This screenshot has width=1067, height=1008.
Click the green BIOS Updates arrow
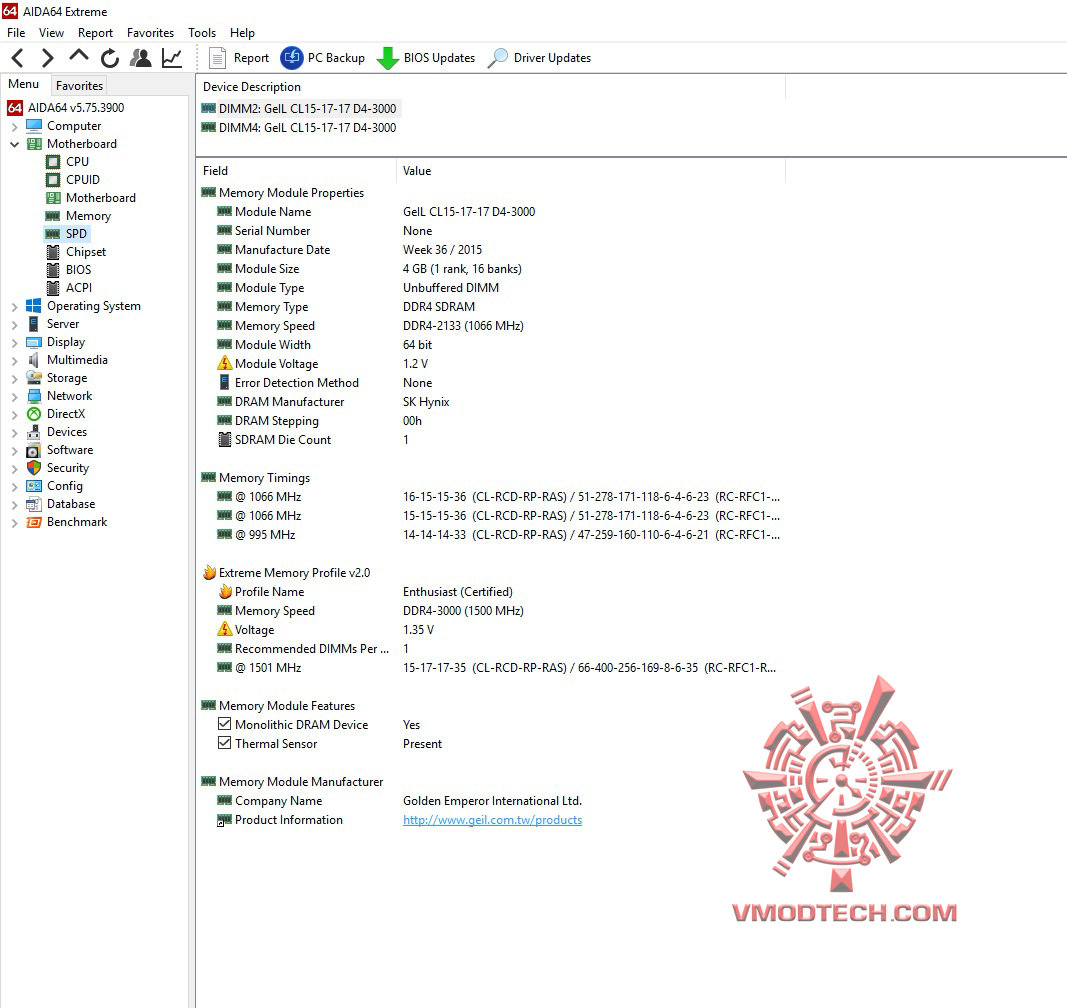coord(388,59)
